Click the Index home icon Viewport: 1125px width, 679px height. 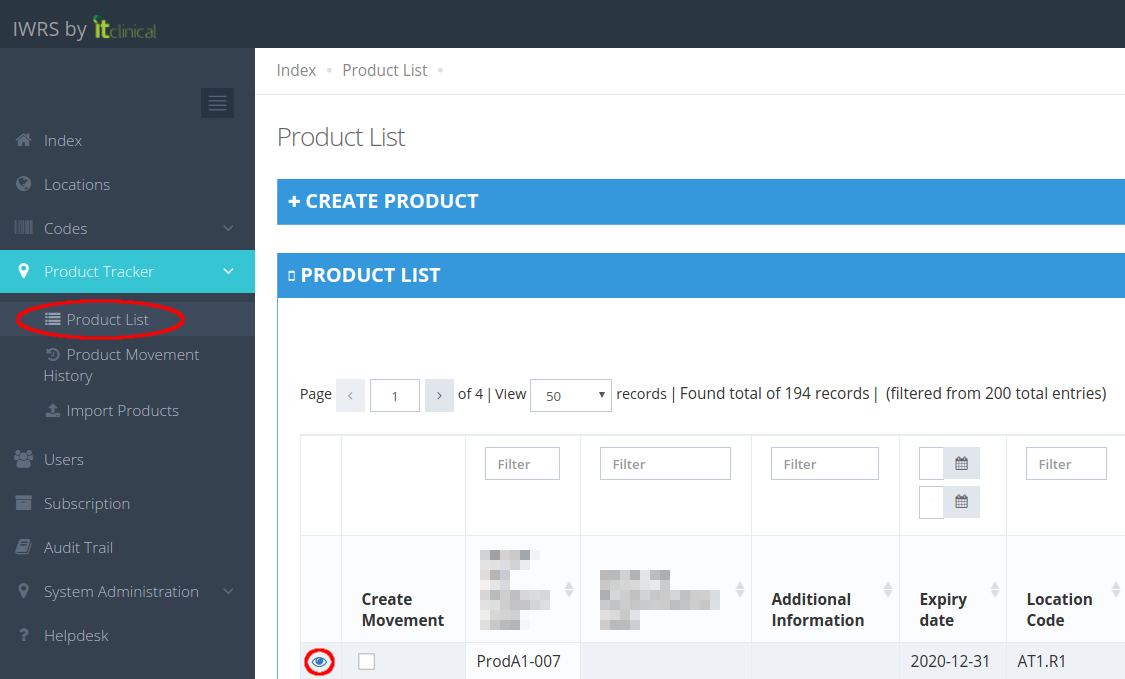[24, 140]
